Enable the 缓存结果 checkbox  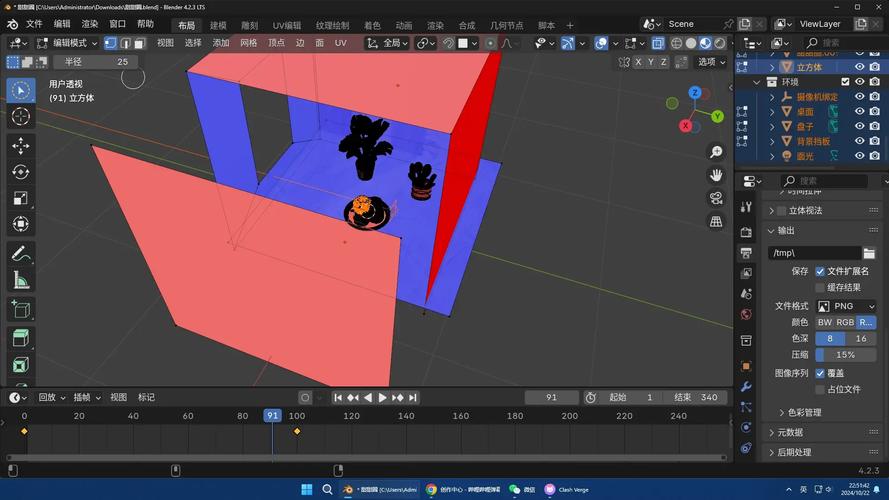point(820,287)
